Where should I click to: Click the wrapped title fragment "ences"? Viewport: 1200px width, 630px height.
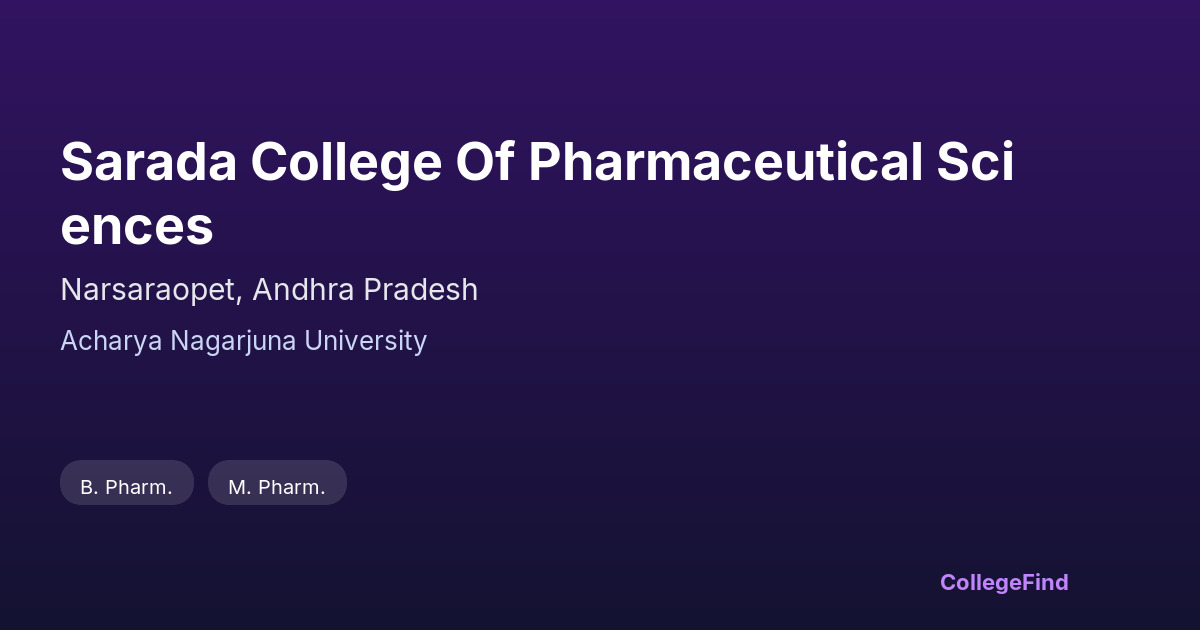(x=137, y=226)
